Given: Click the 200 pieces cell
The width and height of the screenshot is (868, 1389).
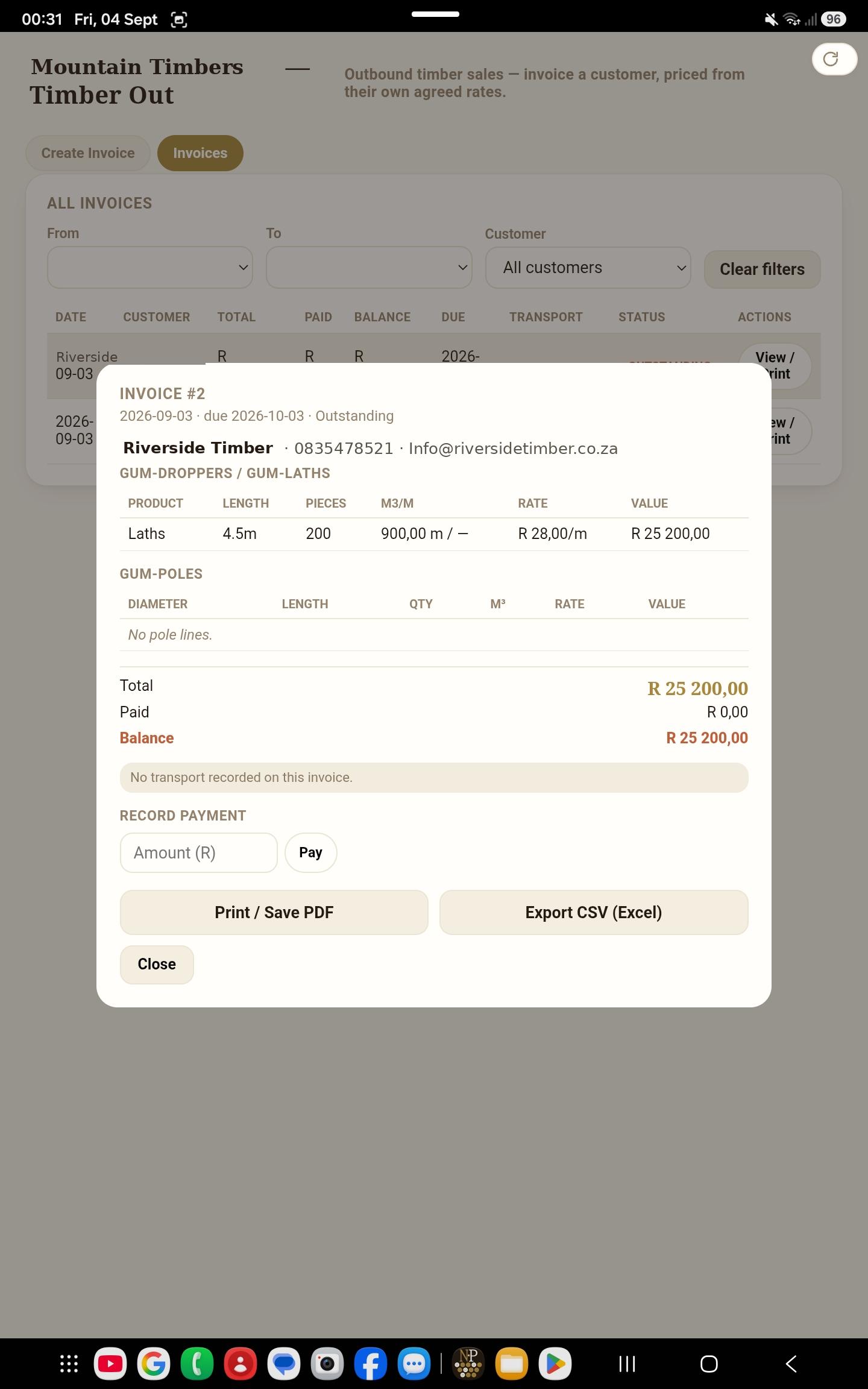Looking at the screenshot, I should tap(318, 534).
